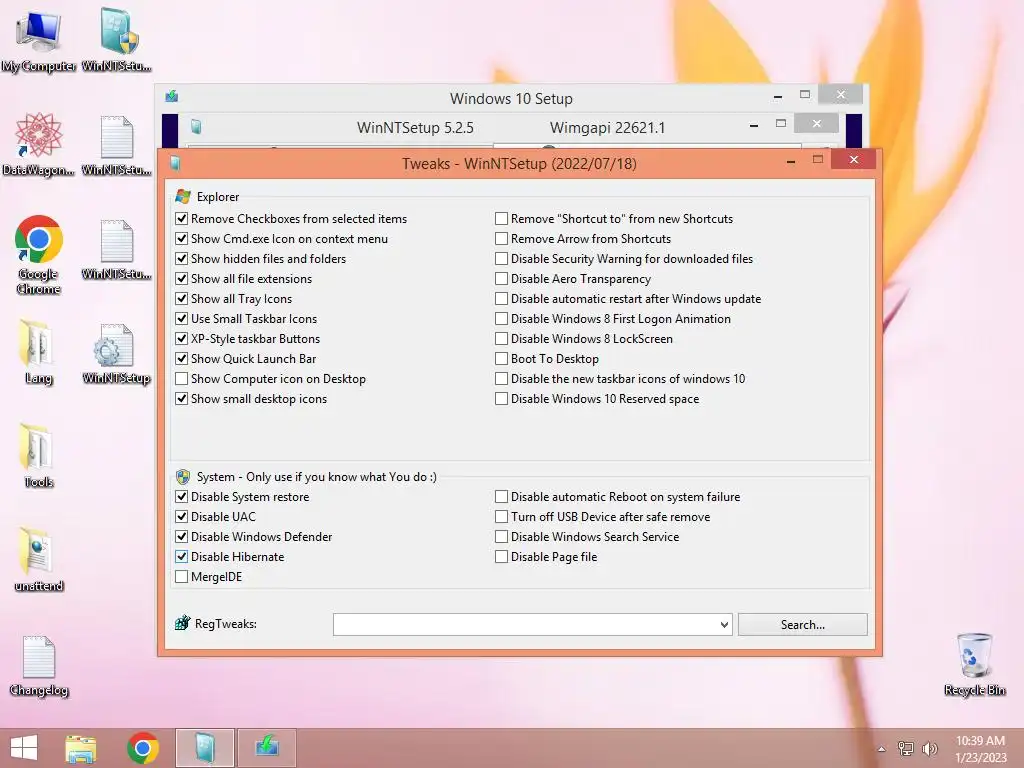This screenshot has width=1024, height=768.
Task: Uncheck Disable System restore
Action: pyautogui.click(x=182, y=497)
